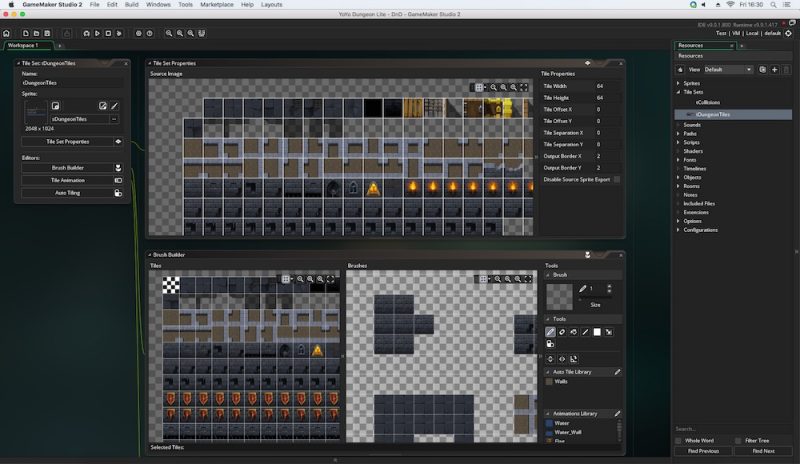Enable Disable Source Sprite Export checkbox
Screen dimensions: 800x464
(x=616, y=179)
